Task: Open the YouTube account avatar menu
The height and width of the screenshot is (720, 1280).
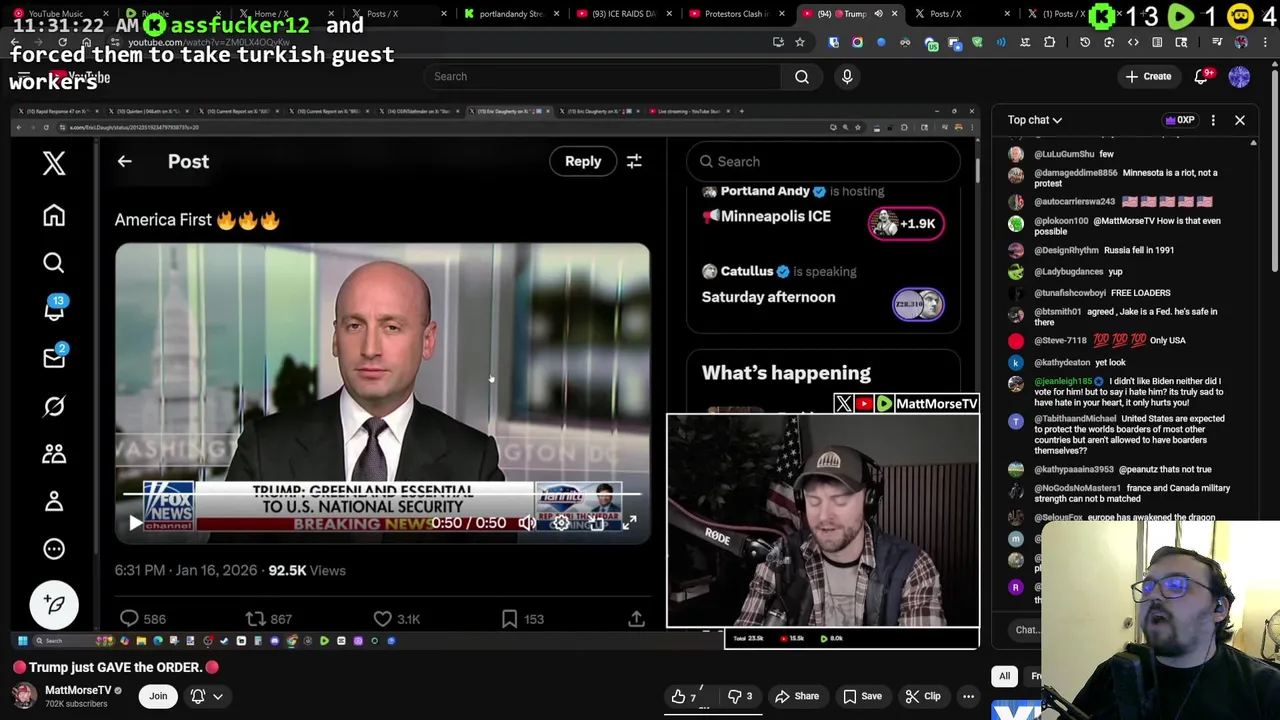Action: point(1239,76)
